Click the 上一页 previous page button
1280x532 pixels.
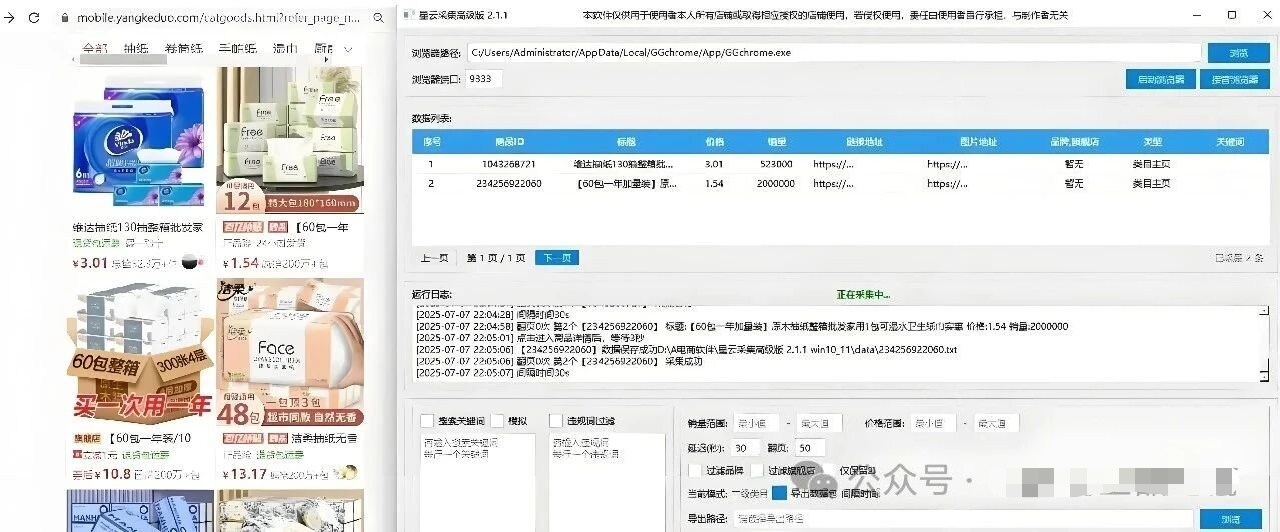click(434, 258)
